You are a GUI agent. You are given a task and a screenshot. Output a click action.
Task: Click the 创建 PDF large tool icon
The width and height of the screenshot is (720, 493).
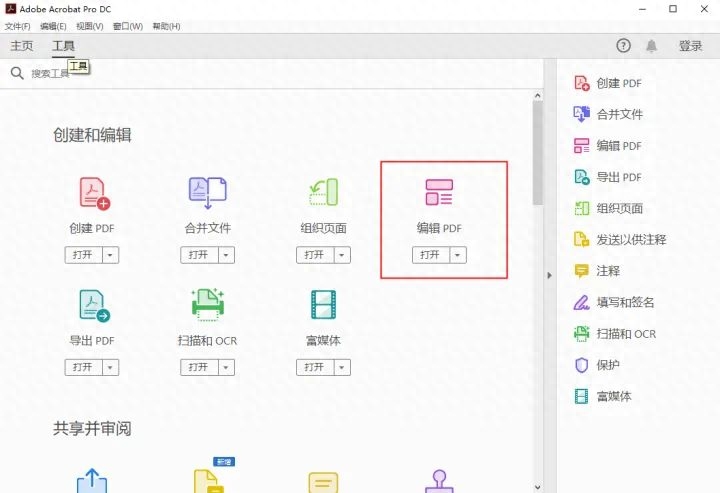click(x=95, y=193)
